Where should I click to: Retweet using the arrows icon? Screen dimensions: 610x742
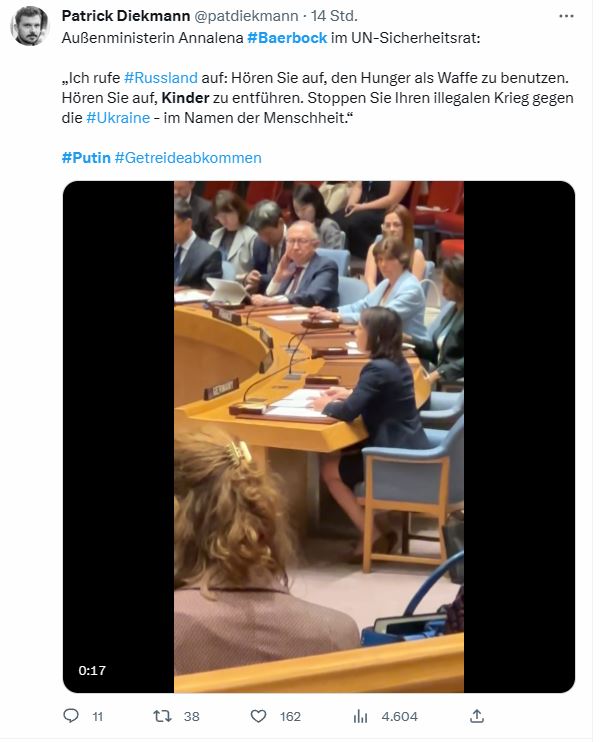162,716
